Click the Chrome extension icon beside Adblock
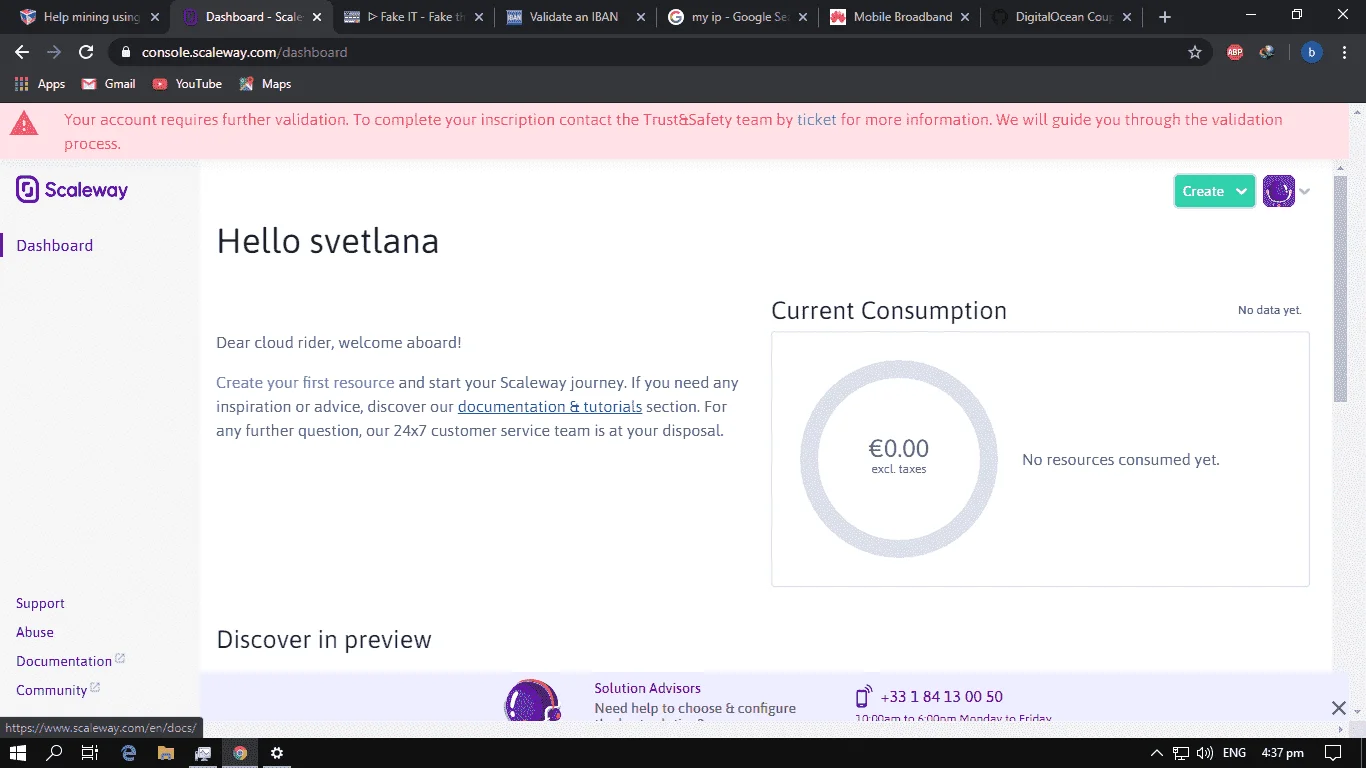The image size is (1366, 768). 1267,52
